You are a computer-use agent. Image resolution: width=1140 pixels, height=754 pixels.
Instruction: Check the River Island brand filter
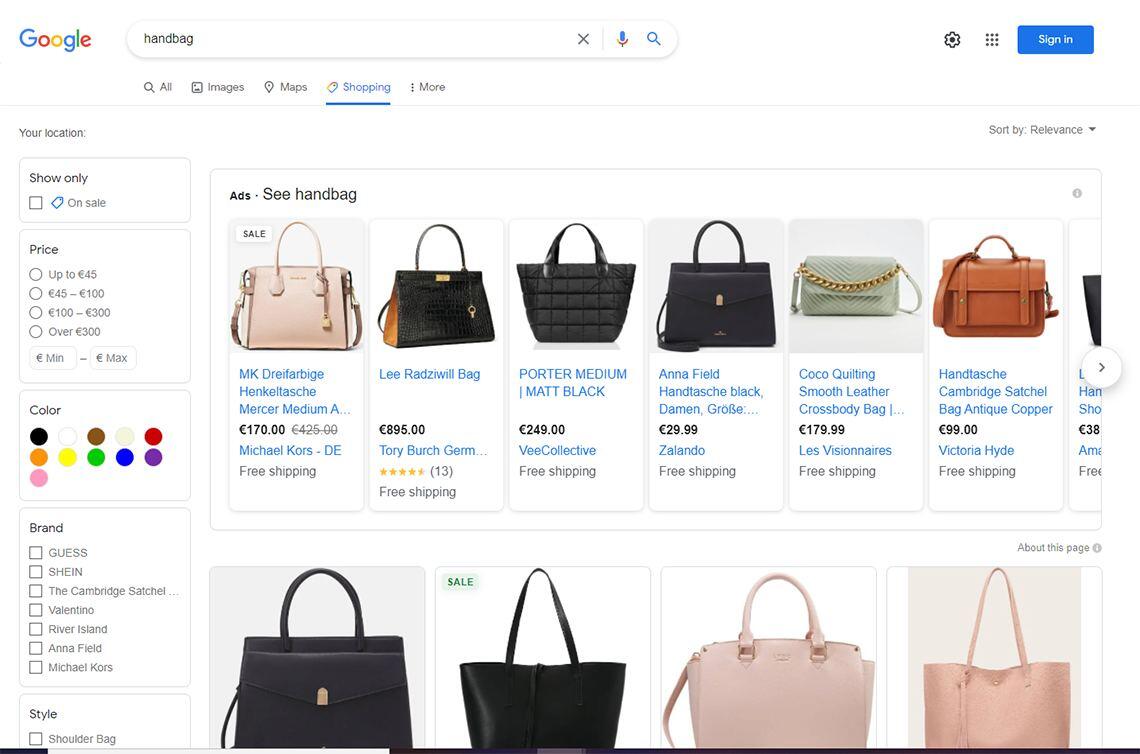pos(36,629)
